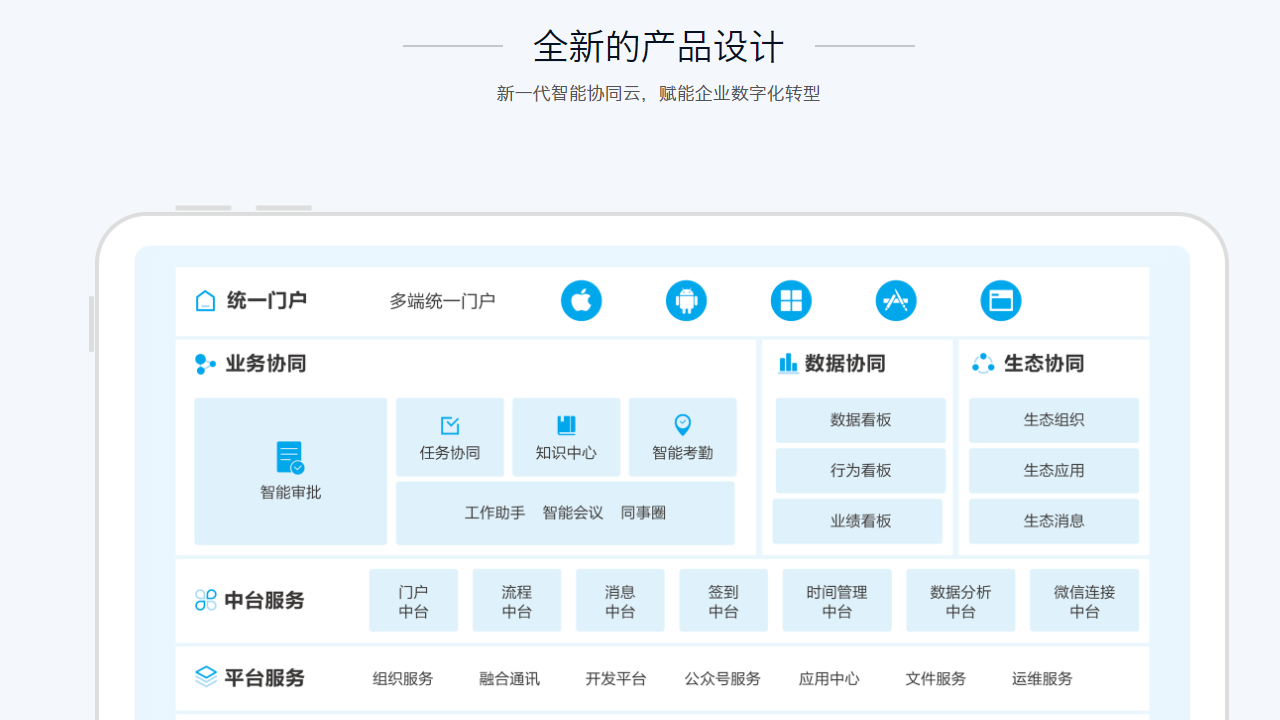Image resolution: width=1280 pixels, height=720 pixels.
Task: Select the 业绩看板 tile
Action: tap(858, 521)
